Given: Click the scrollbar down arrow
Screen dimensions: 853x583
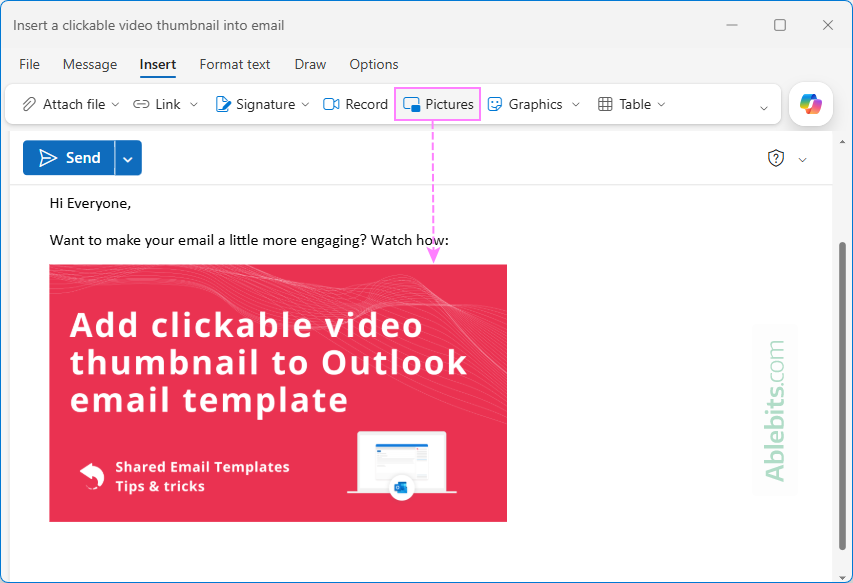Looking at the screenshot, I should [843, 577].
